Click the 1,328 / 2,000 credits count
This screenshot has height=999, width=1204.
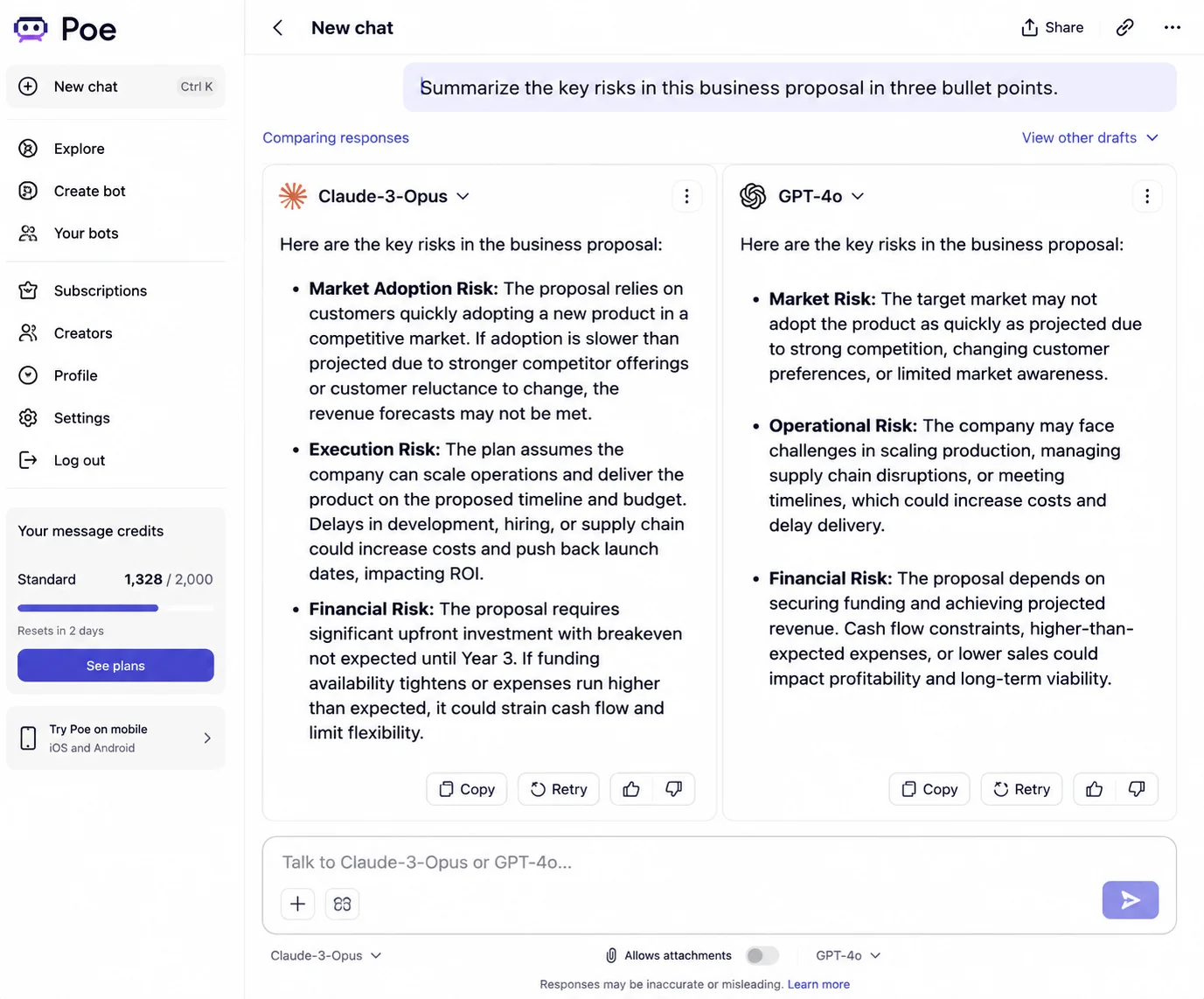(169, 579)
